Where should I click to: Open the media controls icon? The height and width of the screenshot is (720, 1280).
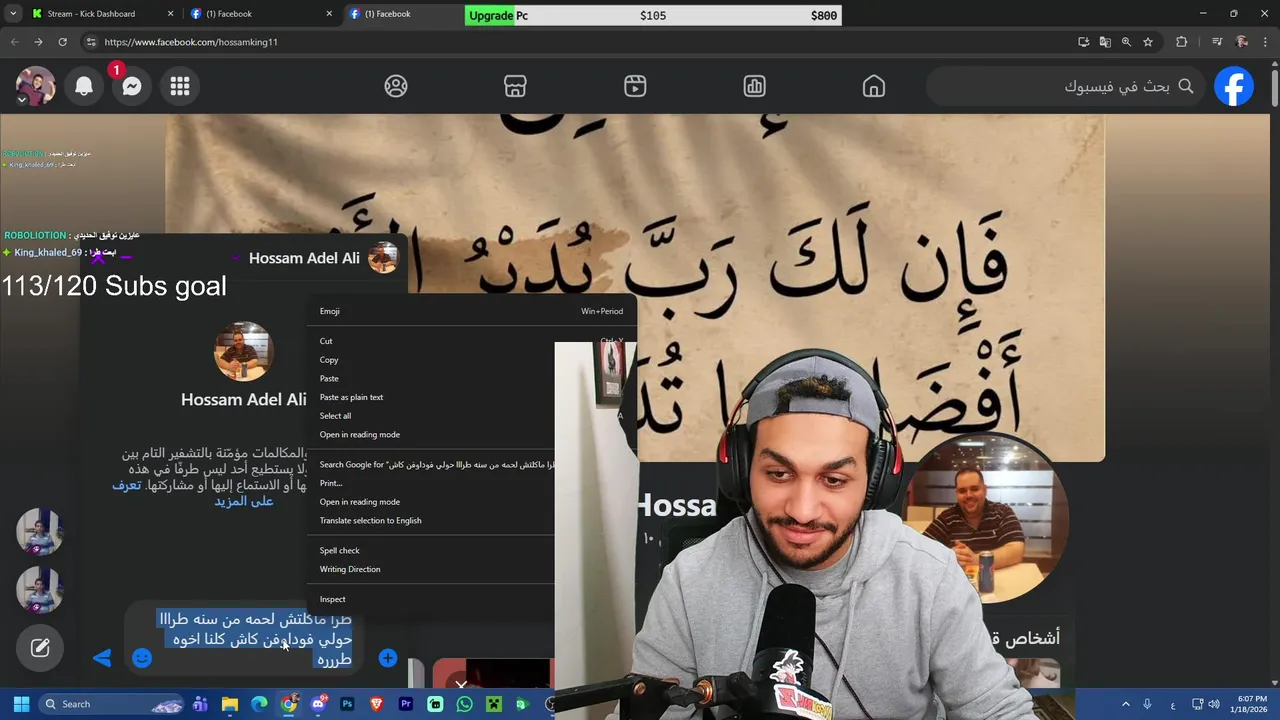coord(1217,42)
